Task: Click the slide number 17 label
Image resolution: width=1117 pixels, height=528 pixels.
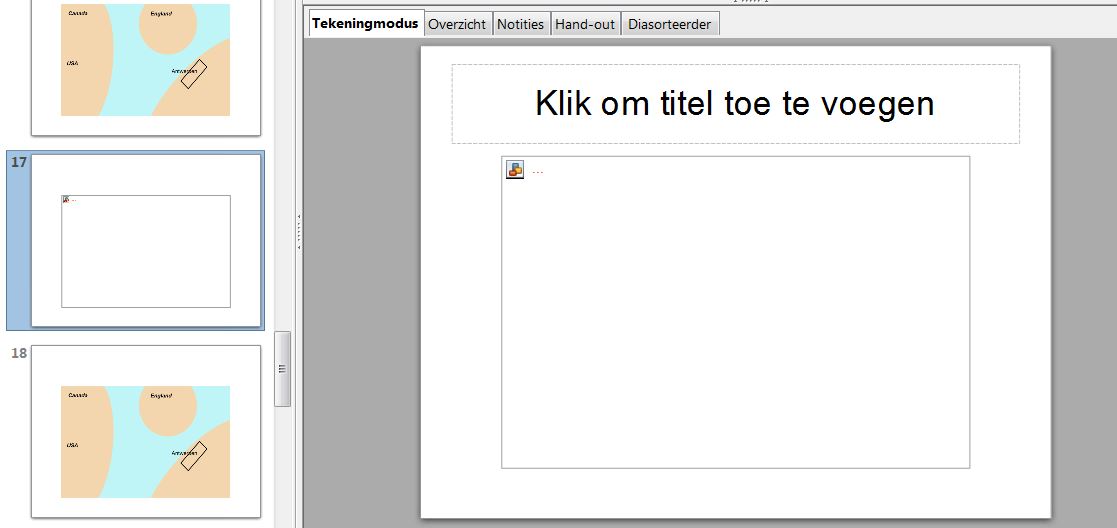Action: (x=19, y=162)
